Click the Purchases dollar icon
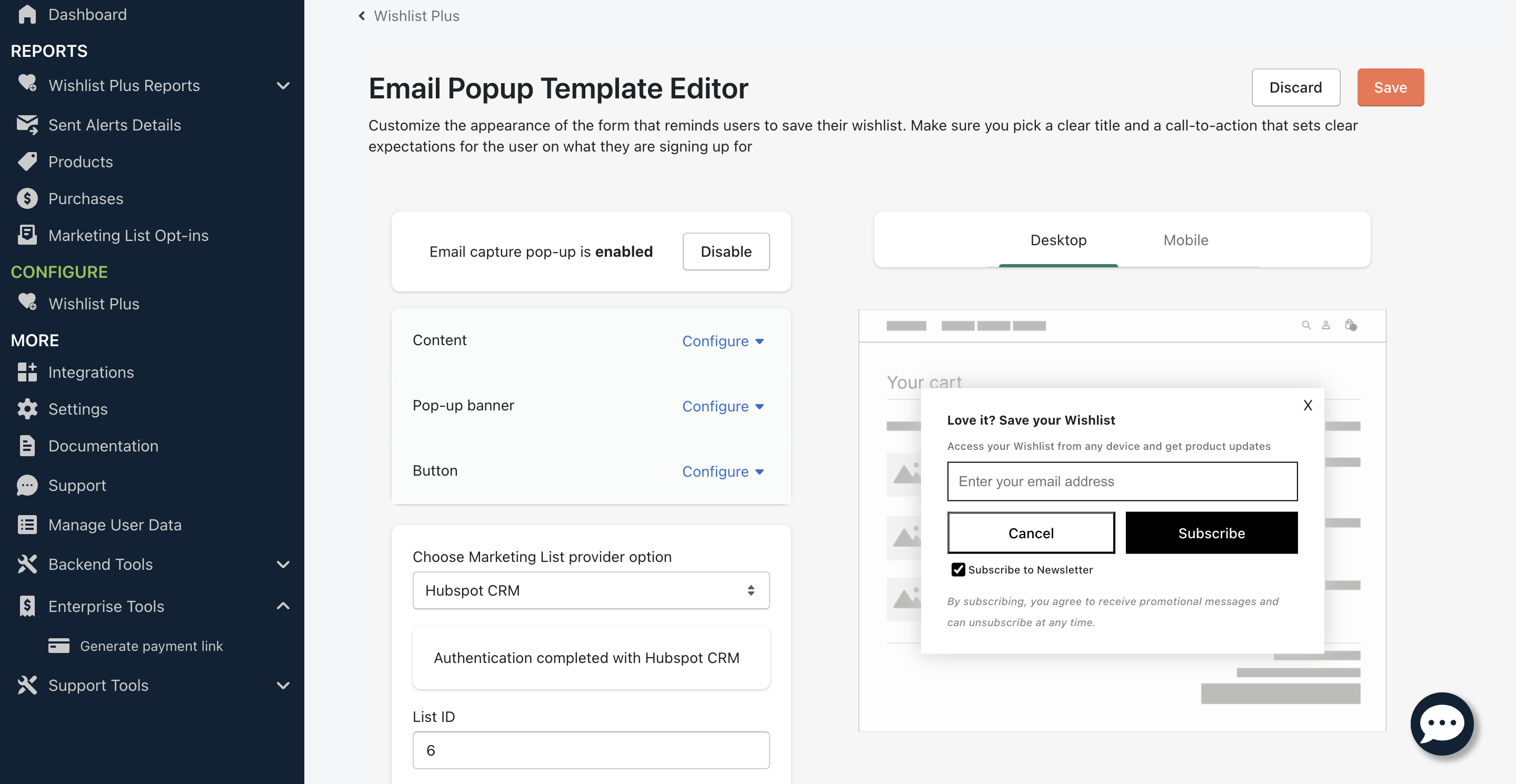This screenshot has width=1516, height=784. click(x=27, y=199)
